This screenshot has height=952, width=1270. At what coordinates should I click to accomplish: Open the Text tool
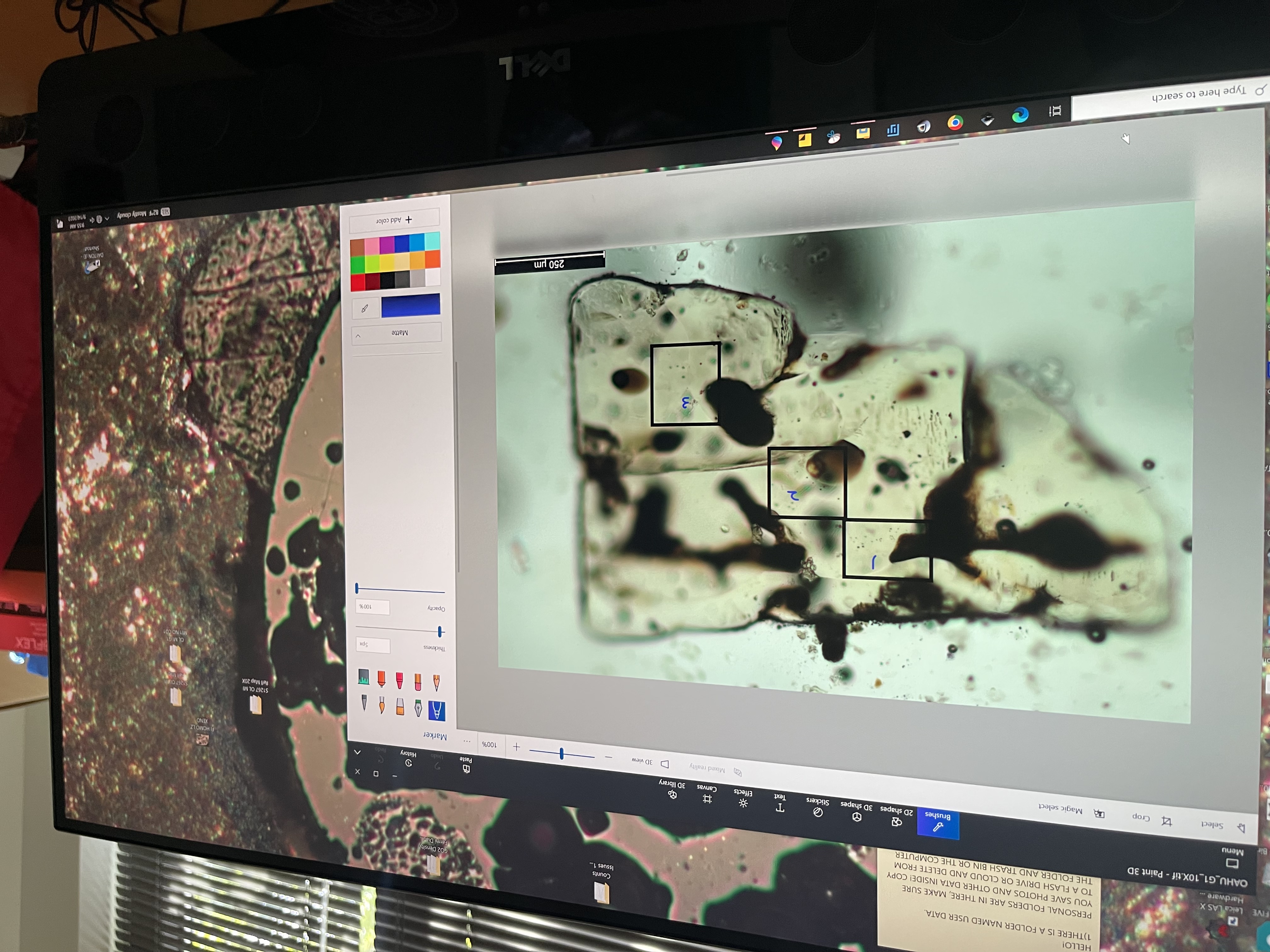coord(780,802)
